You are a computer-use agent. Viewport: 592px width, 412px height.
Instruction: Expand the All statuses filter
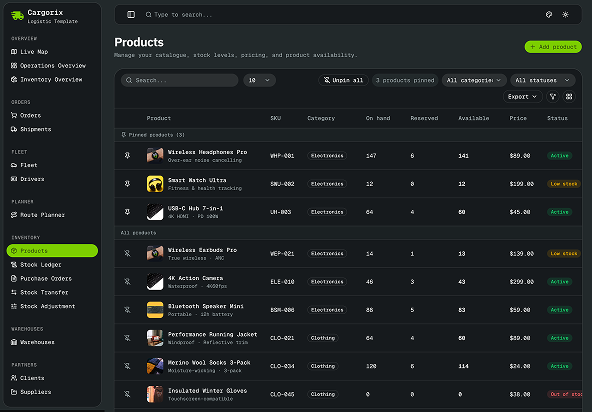pyautogui.click(x=543, y=80)
